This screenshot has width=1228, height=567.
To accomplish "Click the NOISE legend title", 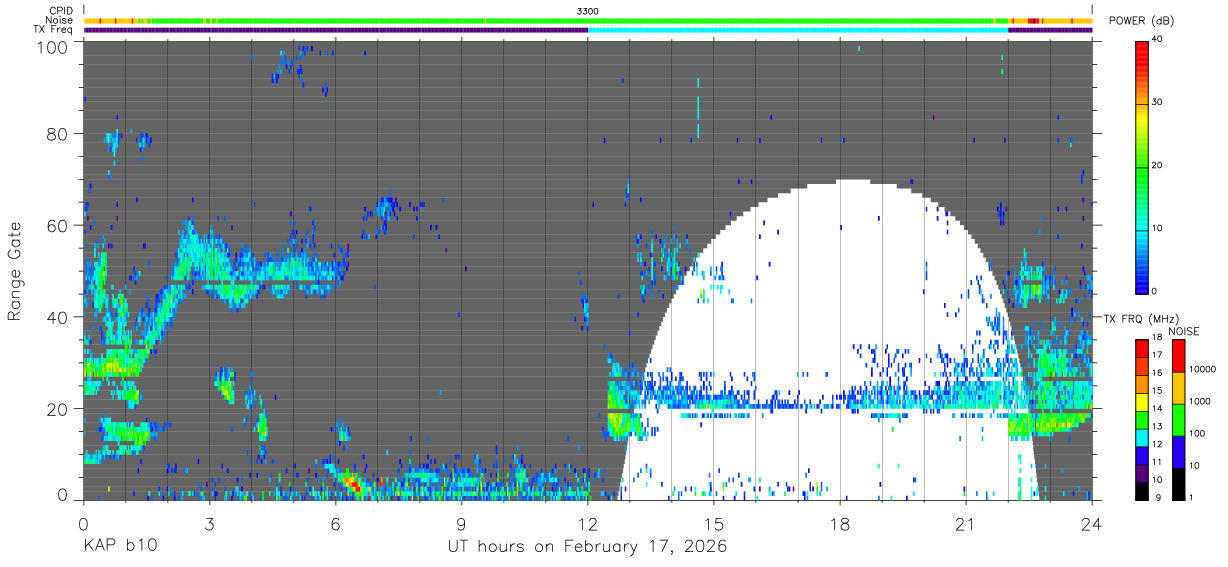I will point(1183,331).
